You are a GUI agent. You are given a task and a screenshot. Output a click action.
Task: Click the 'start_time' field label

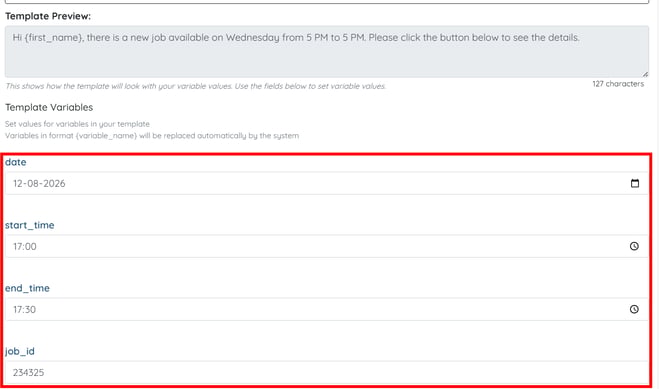pos(29,225)
